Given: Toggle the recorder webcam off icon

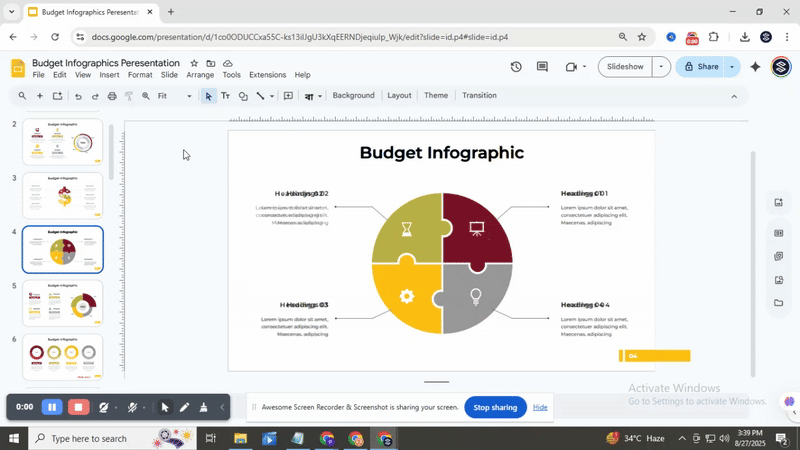Looking at the screenshot, I should (x=104, y=407).
